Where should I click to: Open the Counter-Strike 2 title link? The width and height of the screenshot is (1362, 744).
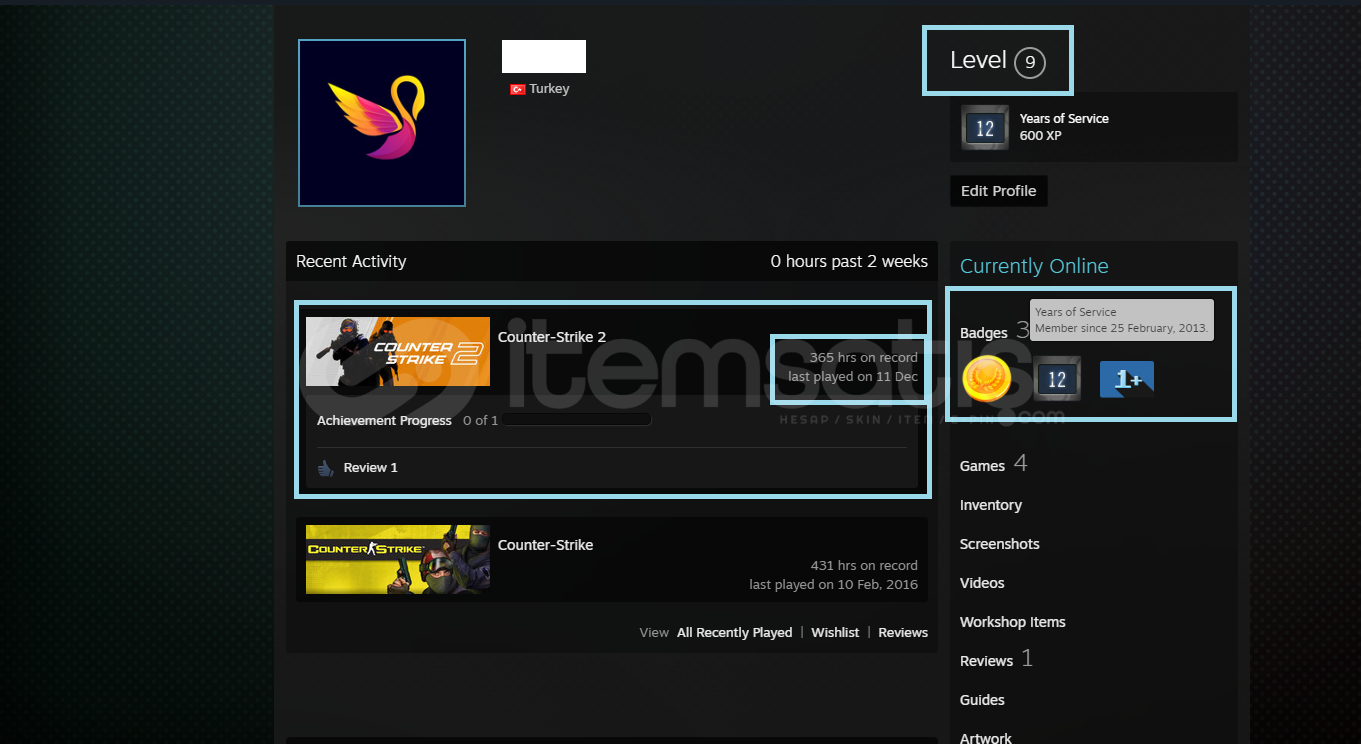552,337
